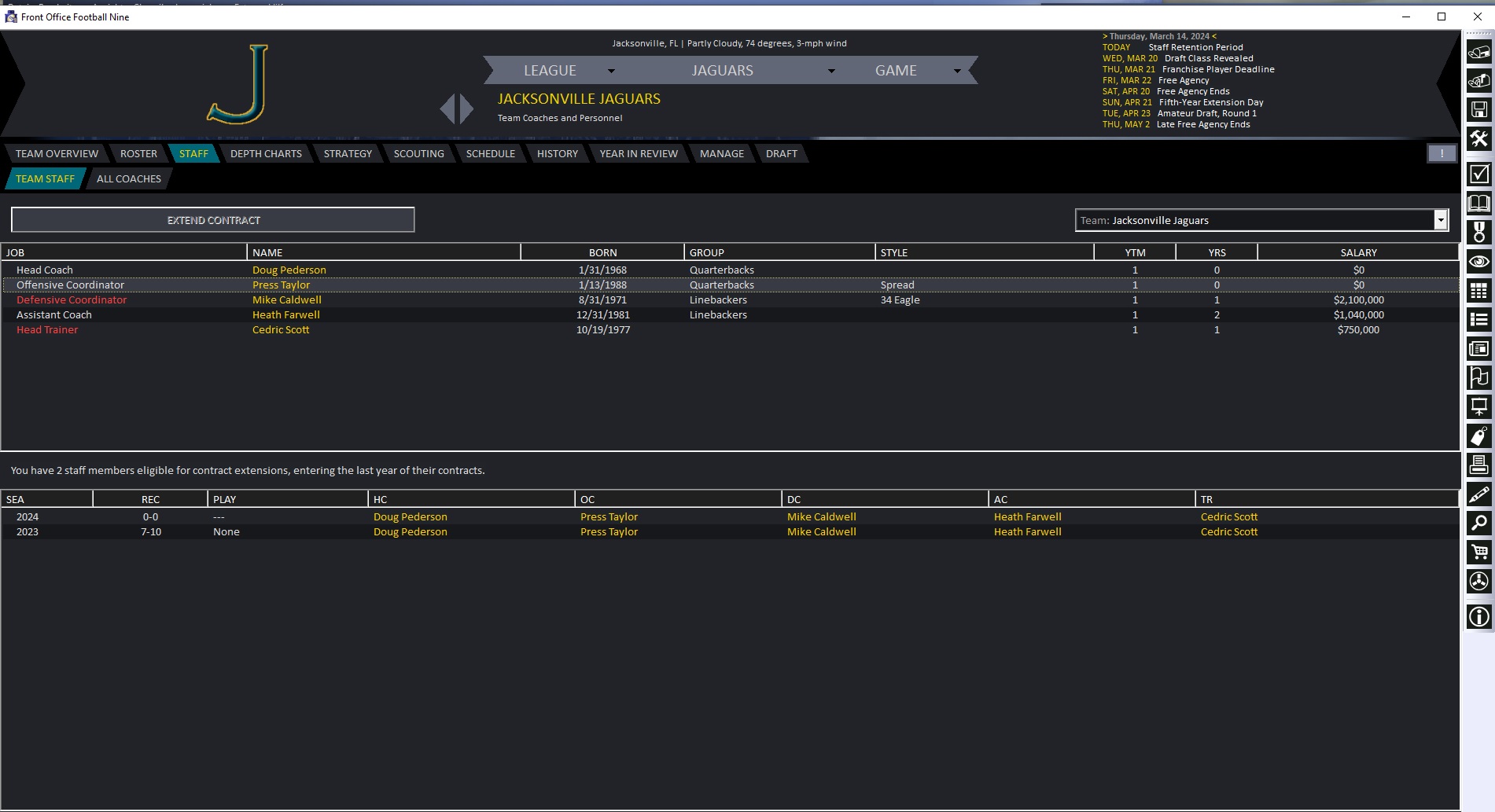The width and height of the screenshot is (1495, 812).
Task: Click the printer icon in sidebar
Action: [x=1478, y=465]
